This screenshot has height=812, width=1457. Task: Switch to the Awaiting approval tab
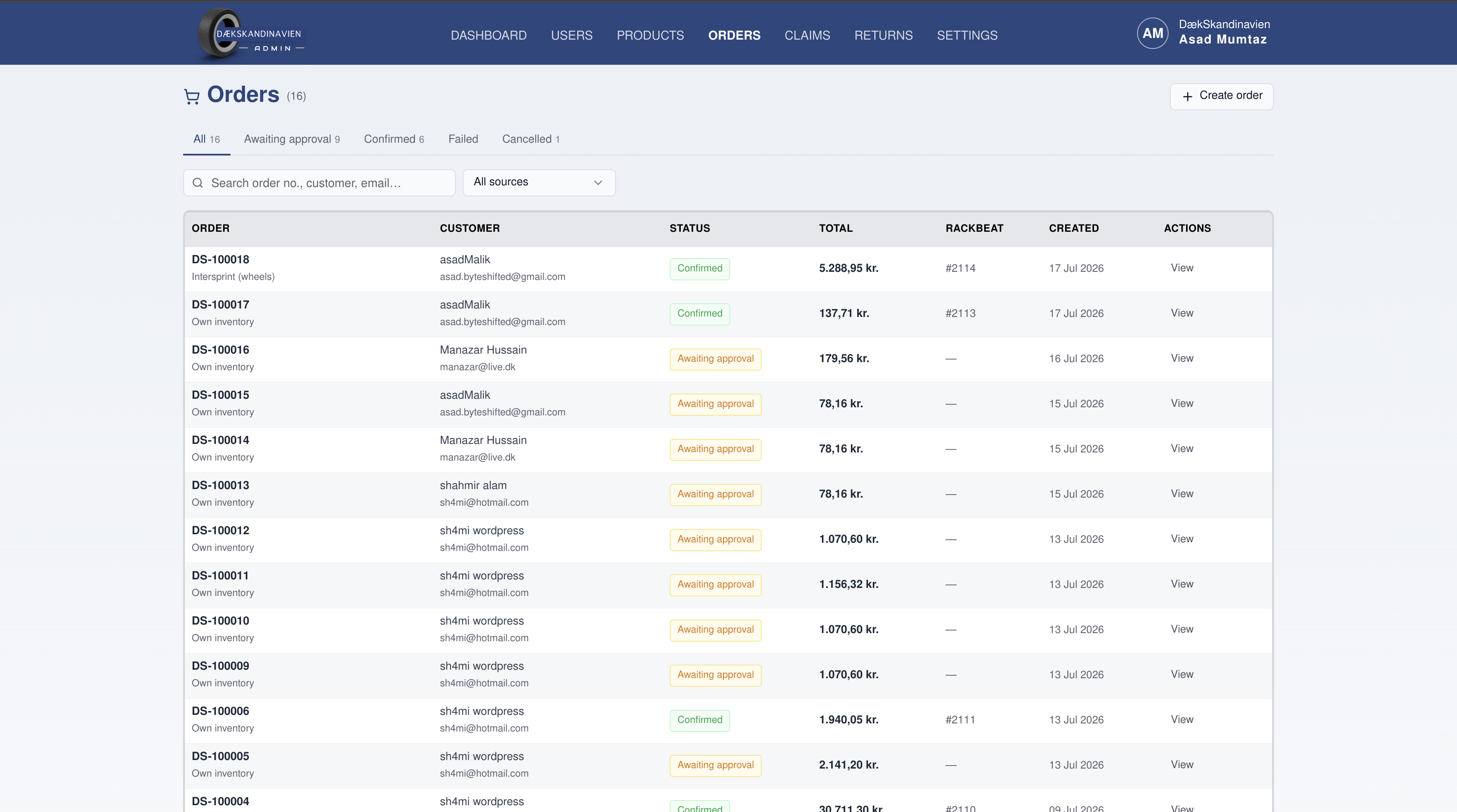point(292,139)
